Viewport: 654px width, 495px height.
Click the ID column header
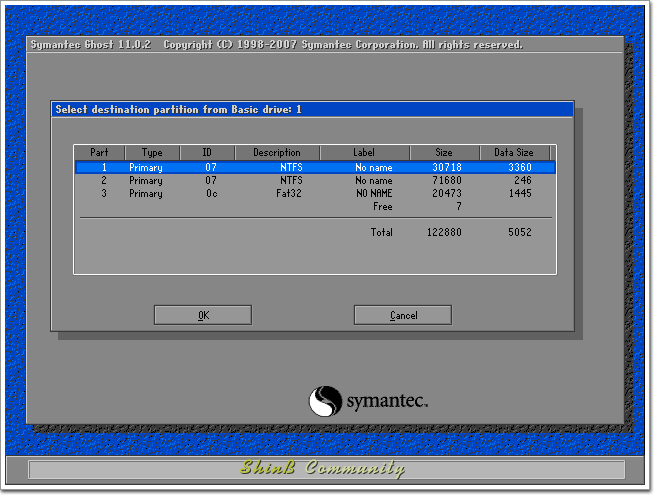click(207, 152)
